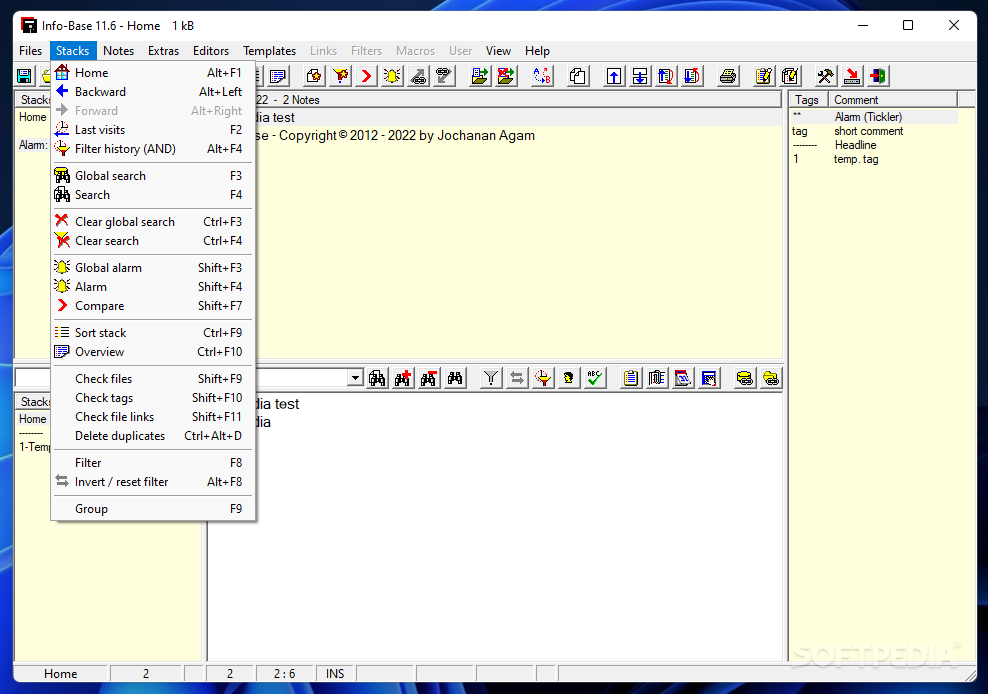Click the clipboard icon in lower toolbar
The image size is (988, 694).
[630, 378]
